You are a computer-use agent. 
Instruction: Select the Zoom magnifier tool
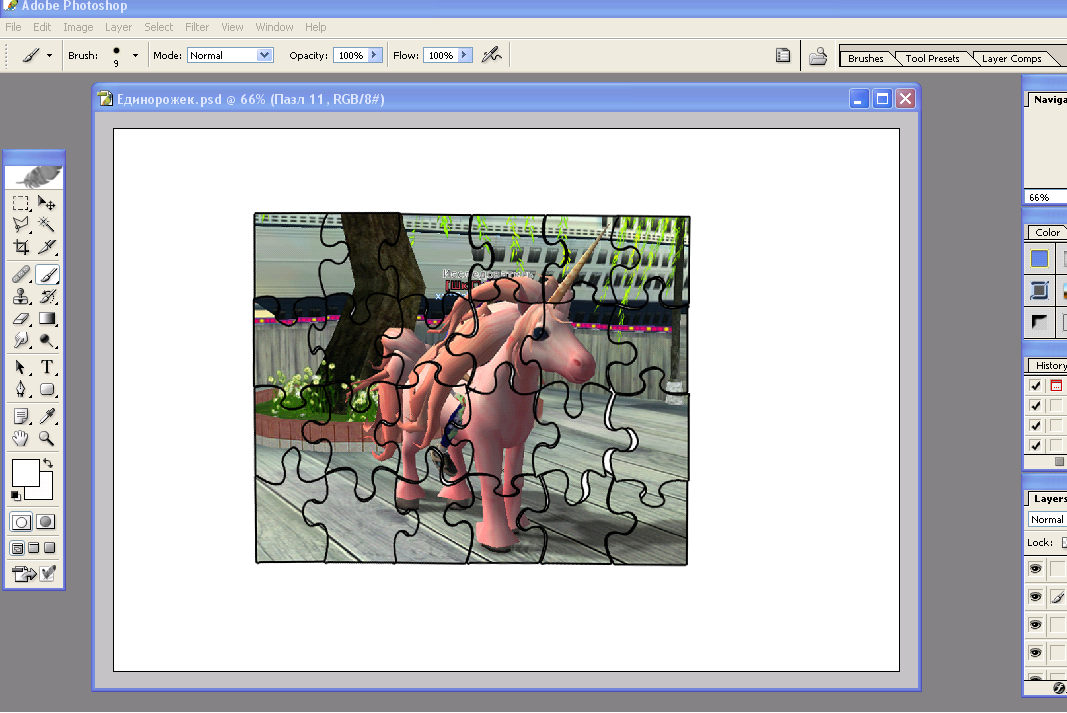click(47, 438)
